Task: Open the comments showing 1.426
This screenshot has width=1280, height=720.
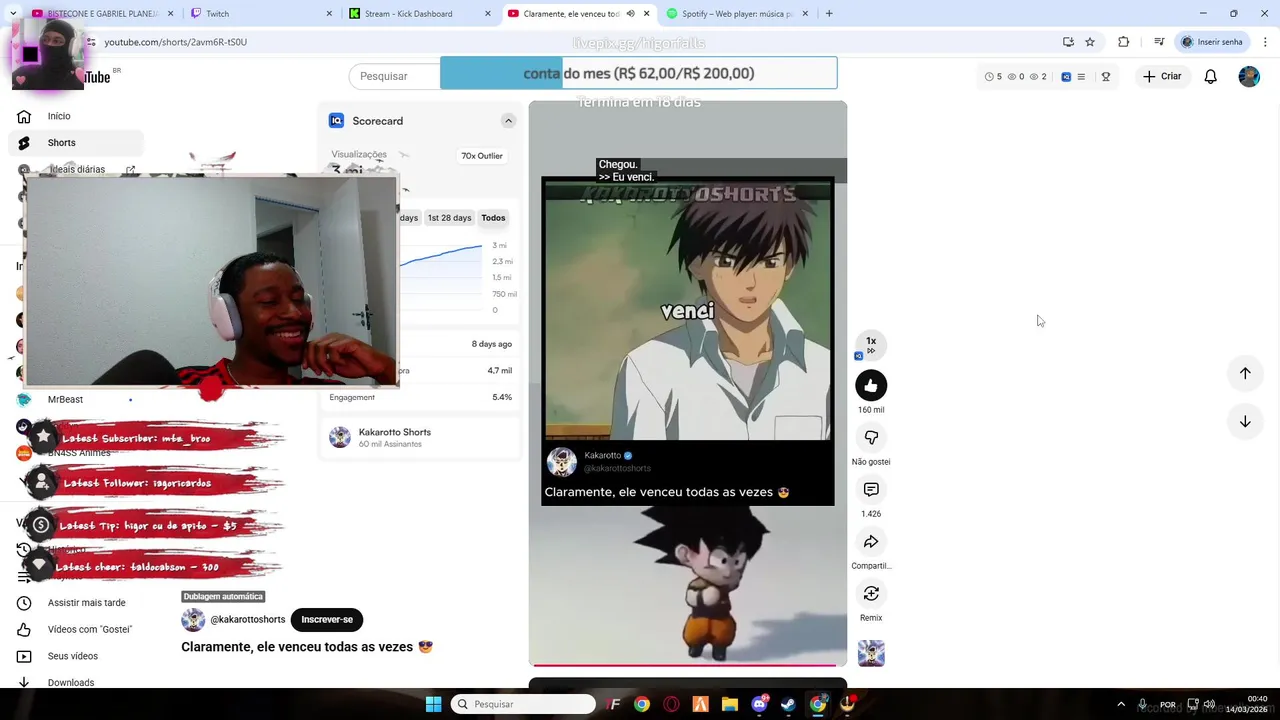Action: pyautogui.click(x=871, y=489)
